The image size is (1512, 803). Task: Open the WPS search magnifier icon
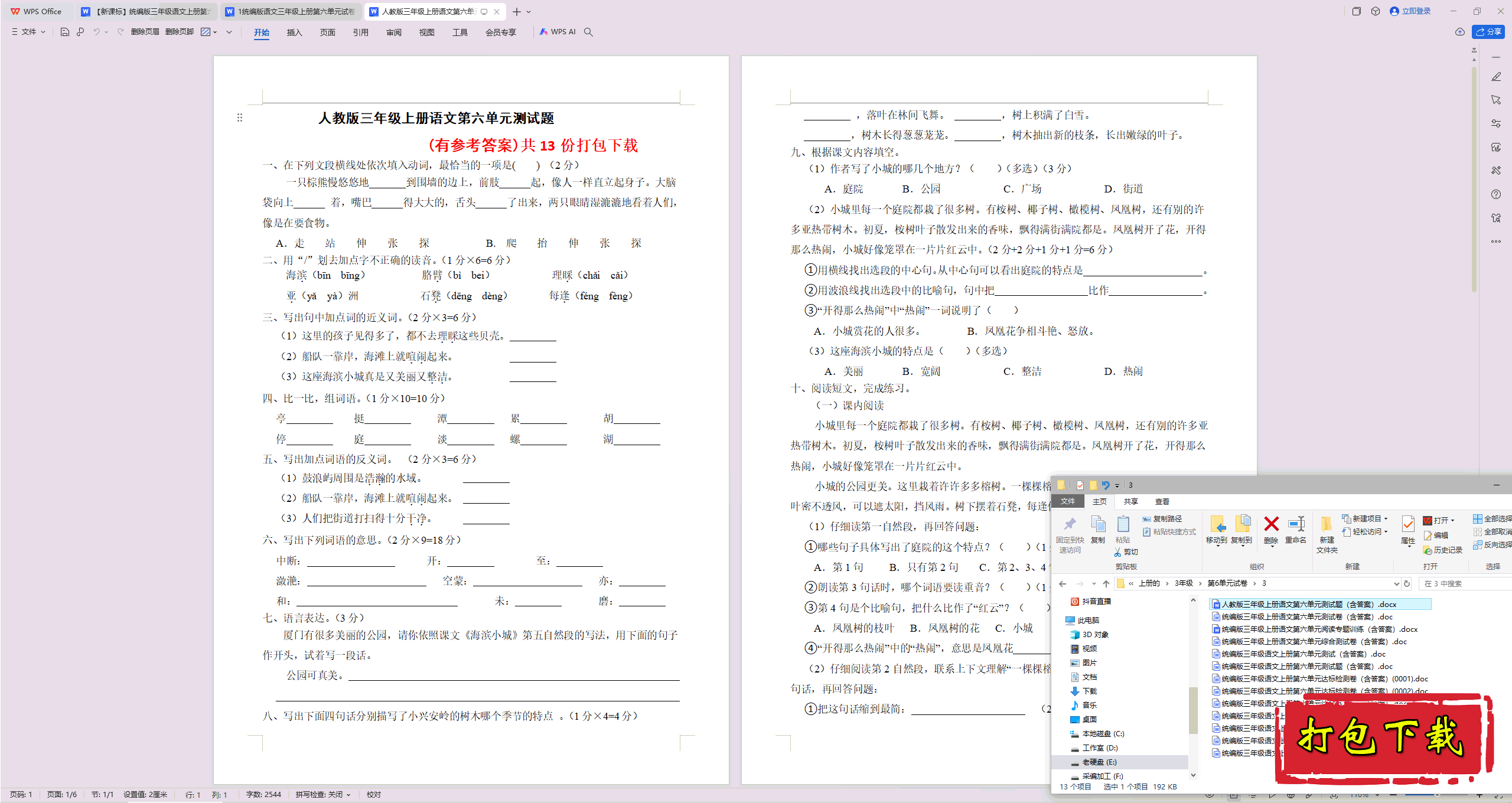pyautogui.click(x=588, y=32)
